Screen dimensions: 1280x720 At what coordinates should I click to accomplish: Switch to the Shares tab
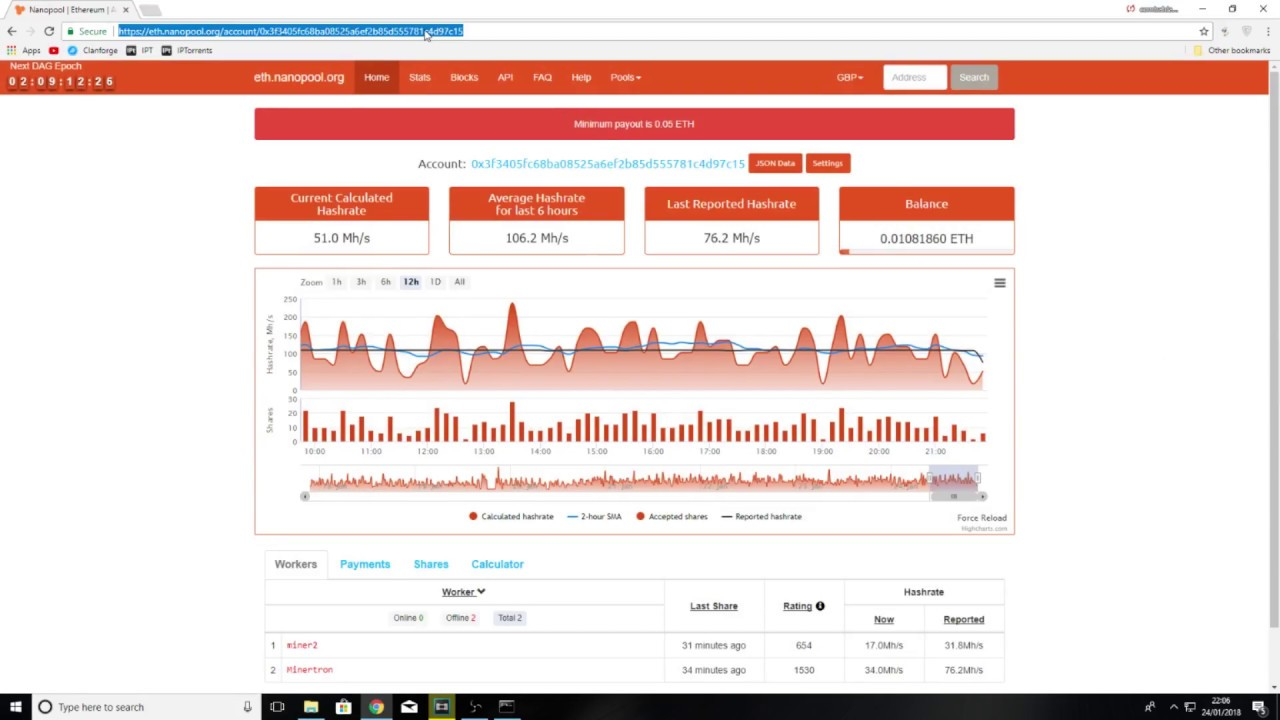tap(431, 564)
